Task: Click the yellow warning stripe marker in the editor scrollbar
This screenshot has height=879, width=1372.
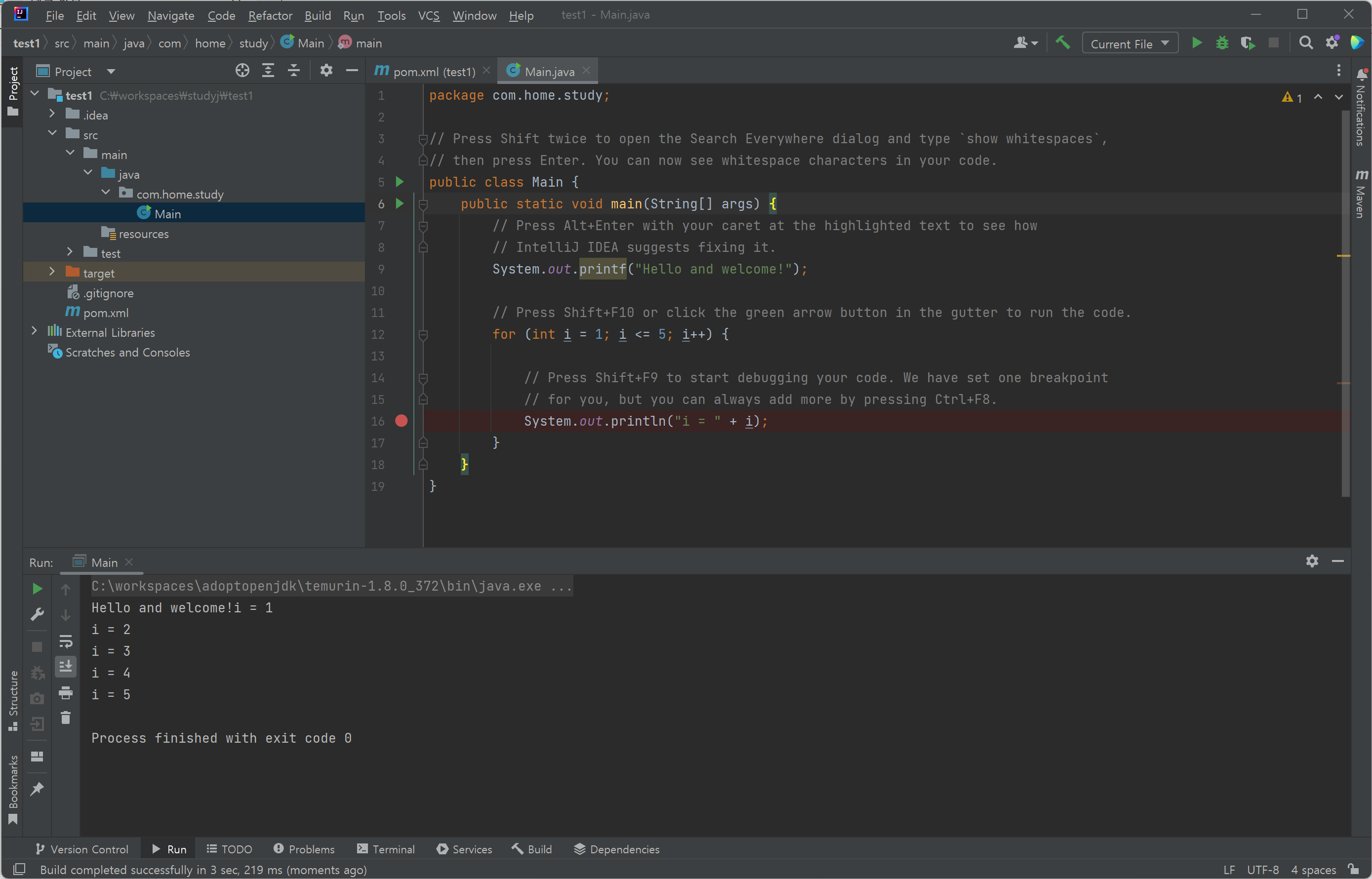Action: click(1343, 256)
